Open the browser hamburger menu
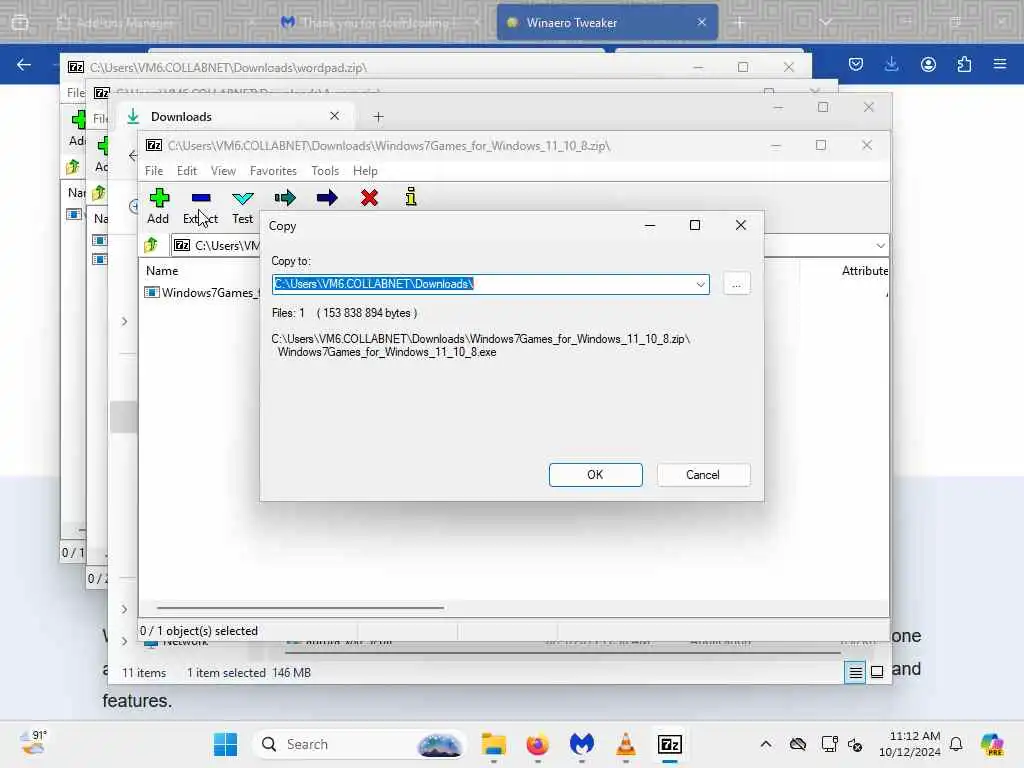The image size is (1024, 768). (x=1000, y=64)
